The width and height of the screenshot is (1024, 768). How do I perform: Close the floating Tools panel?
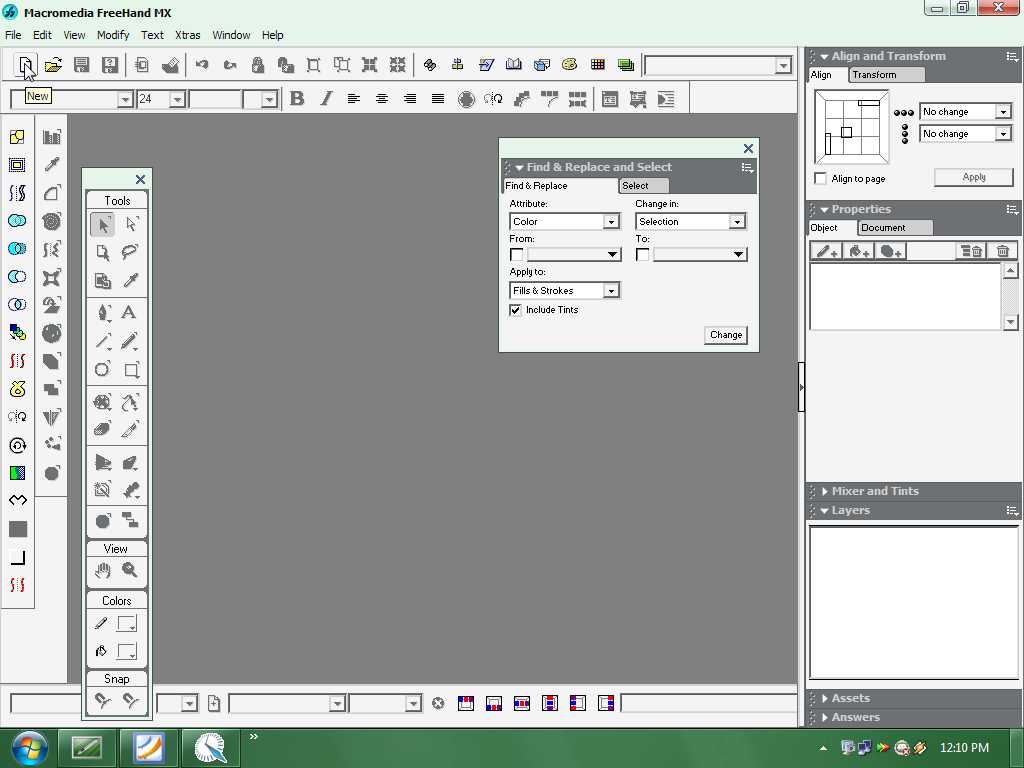[x=140, y=179]
